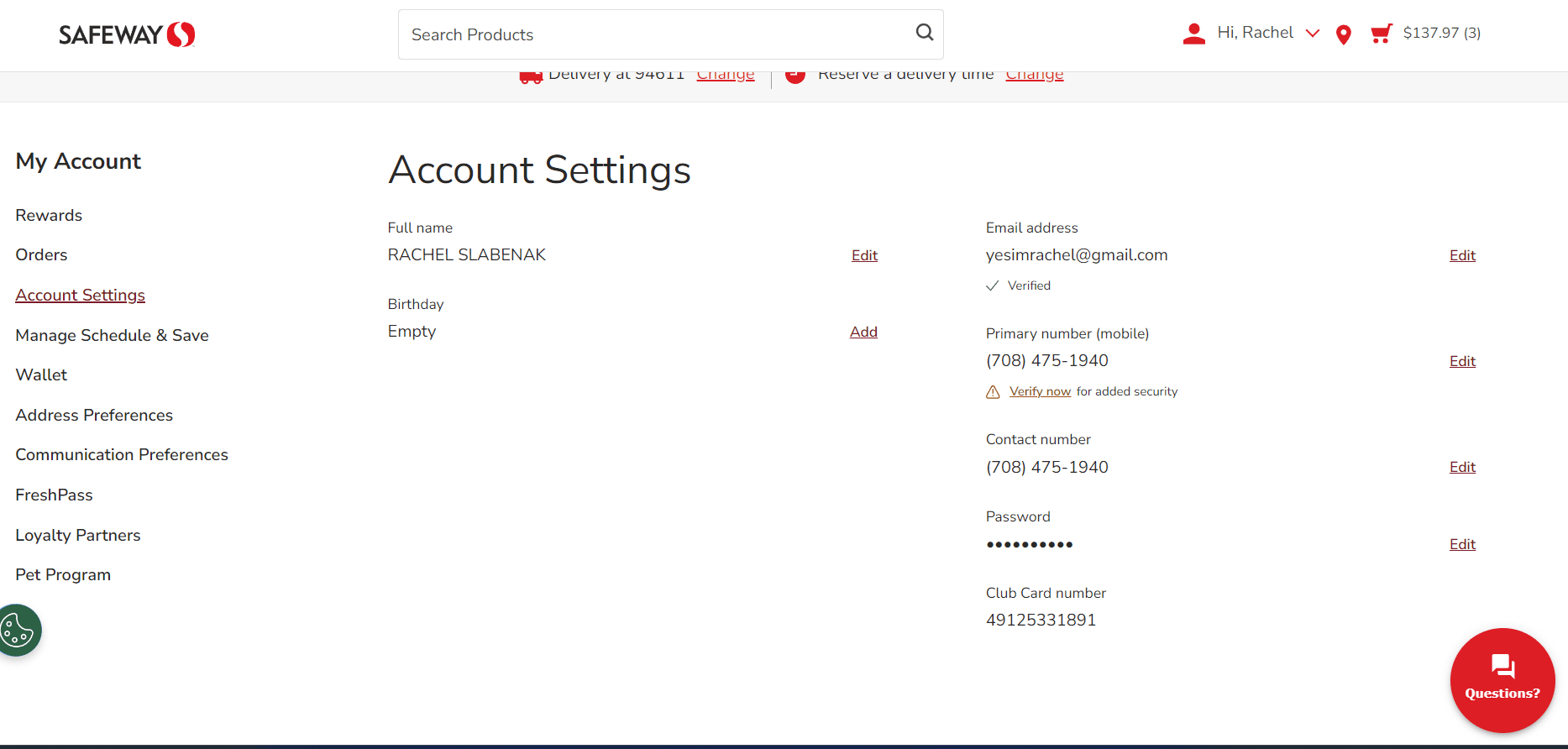Screen dimensions: 1568x749
Task: Expand the Hi, Rachel account dropdown
Action: (x=1268, y=33)
